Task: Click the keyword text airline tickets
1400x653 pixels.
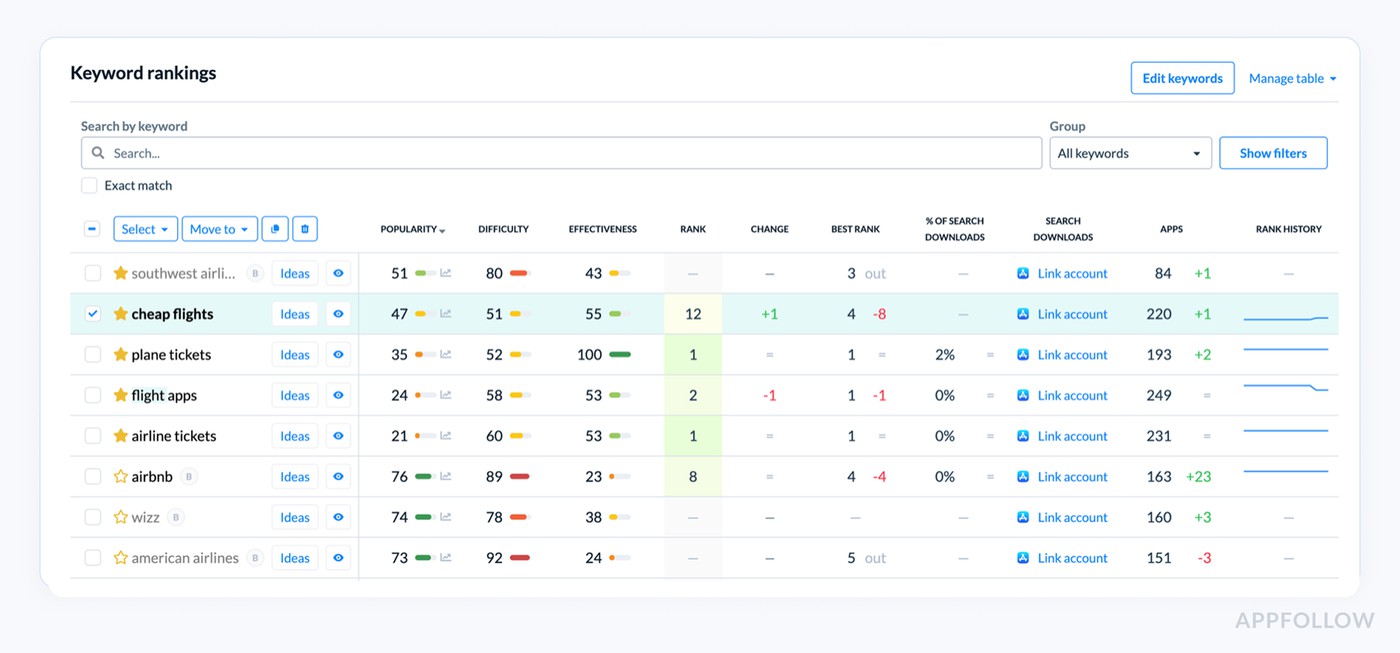Action: pos(174,436)
